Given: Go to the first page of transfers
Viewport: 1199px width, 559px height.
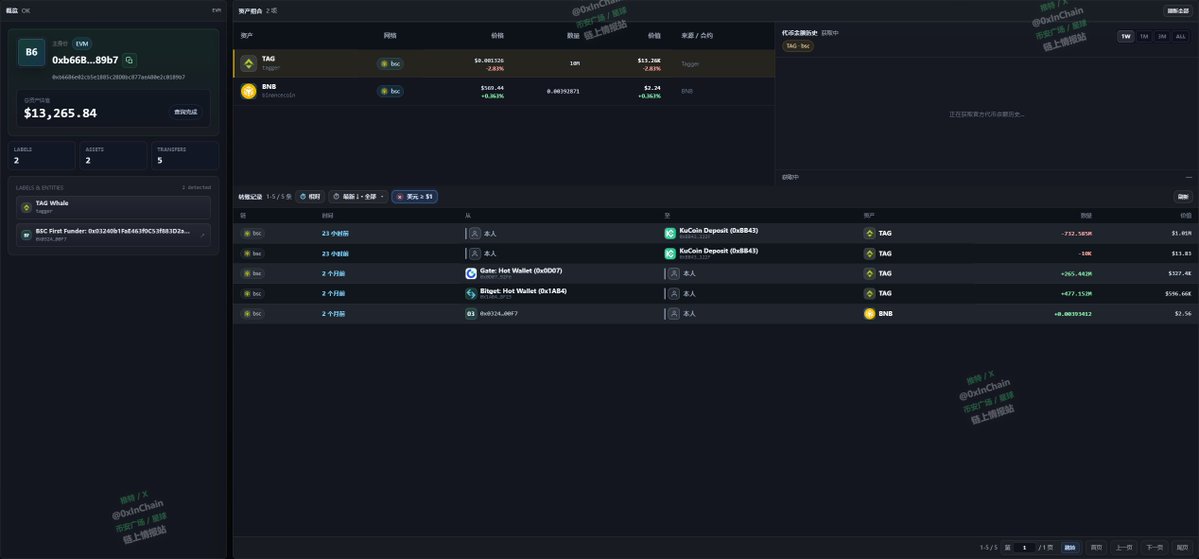Looking at the screenshot, I should tap(1097, 548).
